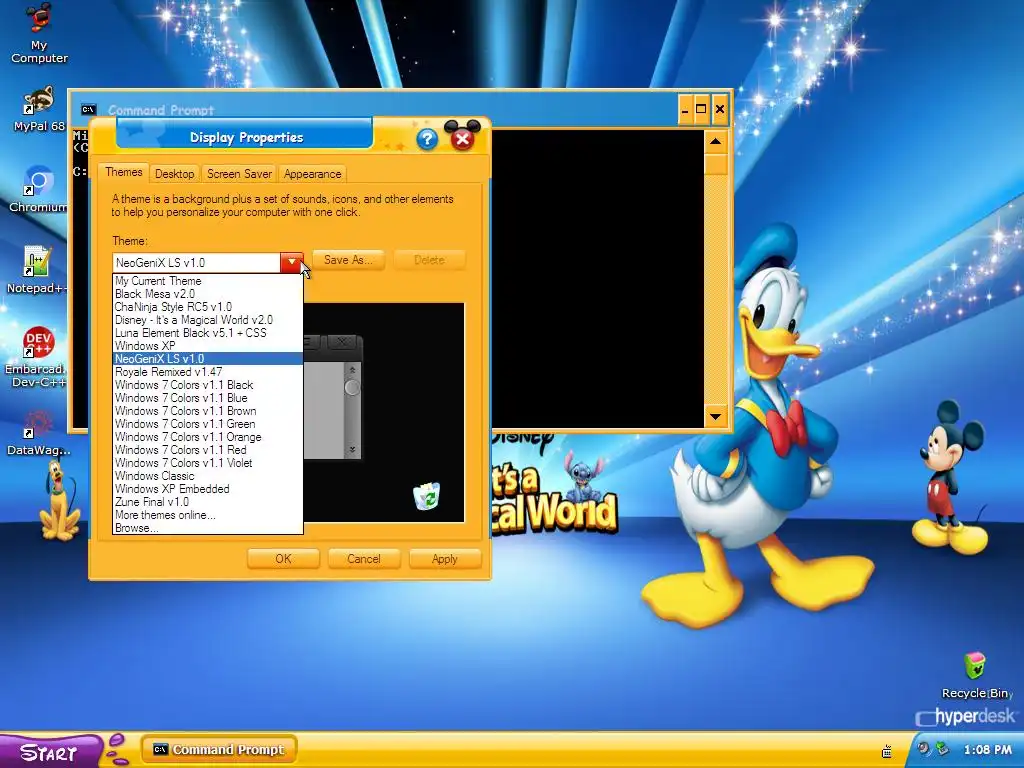
Task: Open the MyPal 68 browser shortcut
Action: tap(39, 108)
